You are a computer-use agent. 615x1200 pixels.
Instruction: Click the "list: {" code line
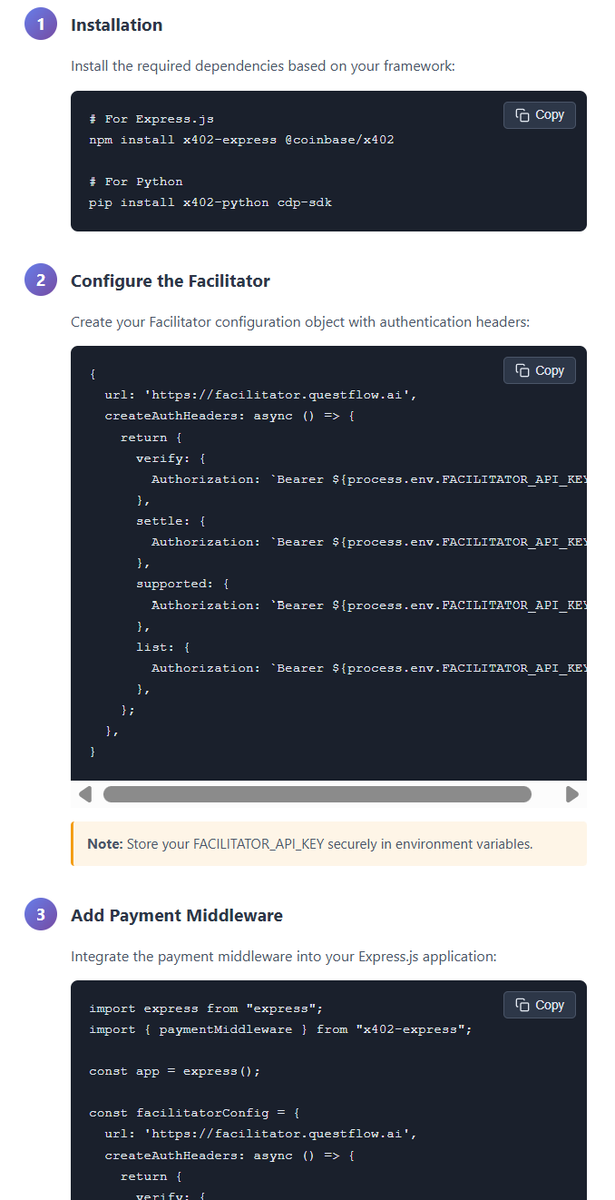(163, 647)
